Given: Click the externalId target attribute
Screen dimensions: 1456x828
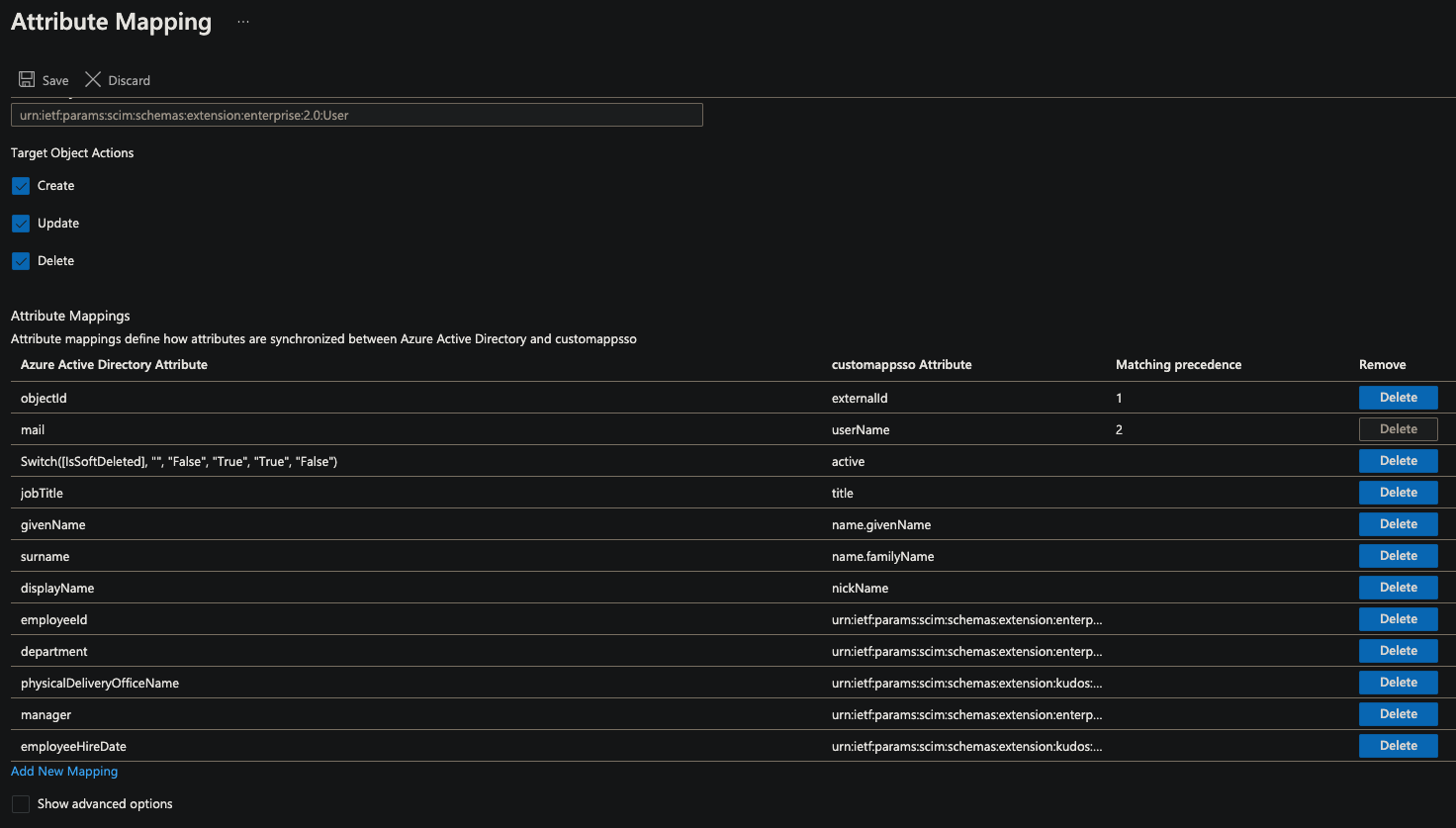Looking at the screenshot, I should tap(860, 399).
